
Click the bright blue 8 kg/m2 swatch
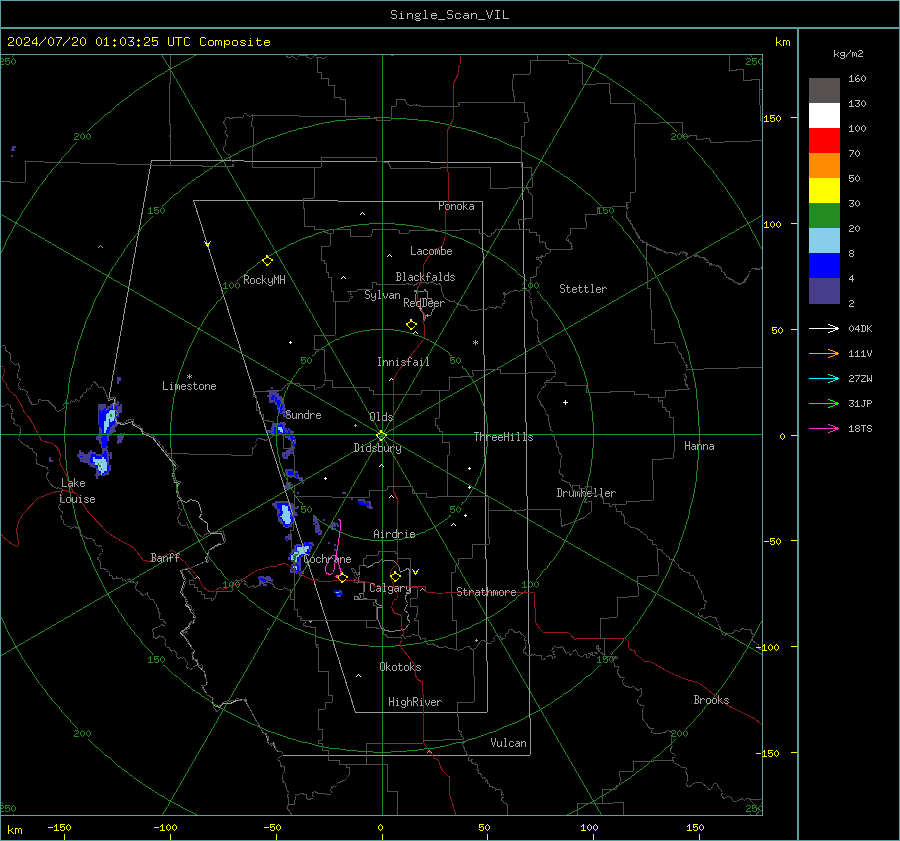(824, 265)
